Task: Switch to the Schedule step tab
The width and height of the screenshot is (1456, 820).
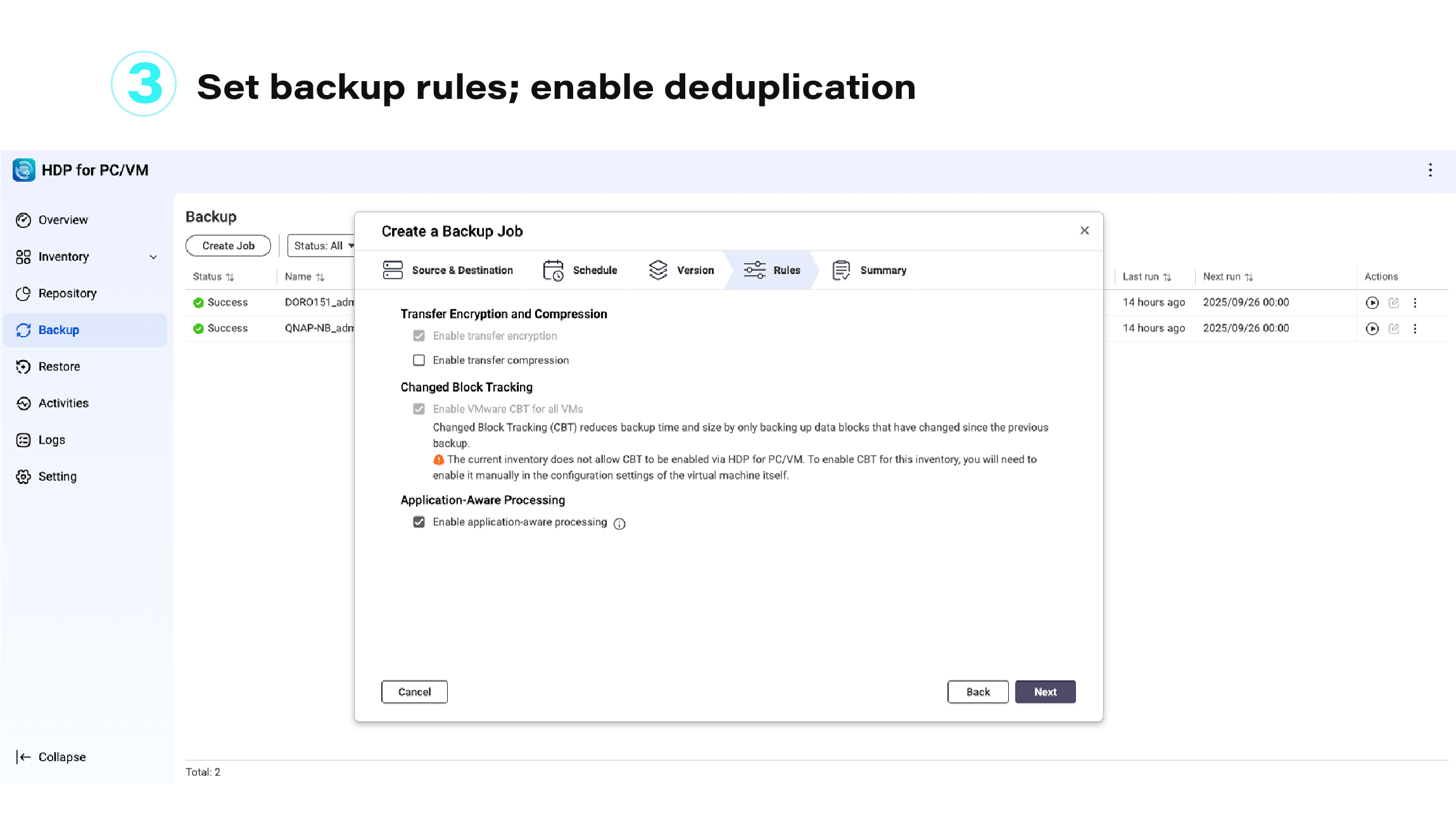Action: (x=579, y=270)
